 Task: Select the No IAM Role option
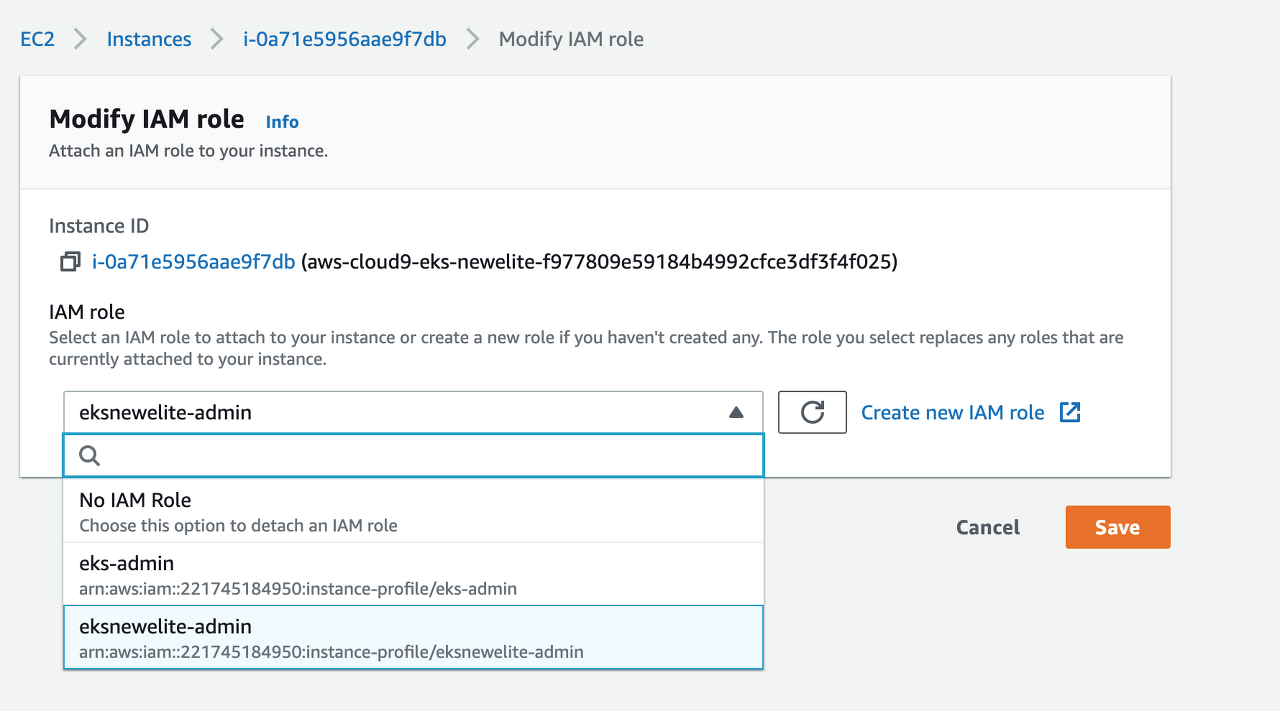click(x=413, y=511)
